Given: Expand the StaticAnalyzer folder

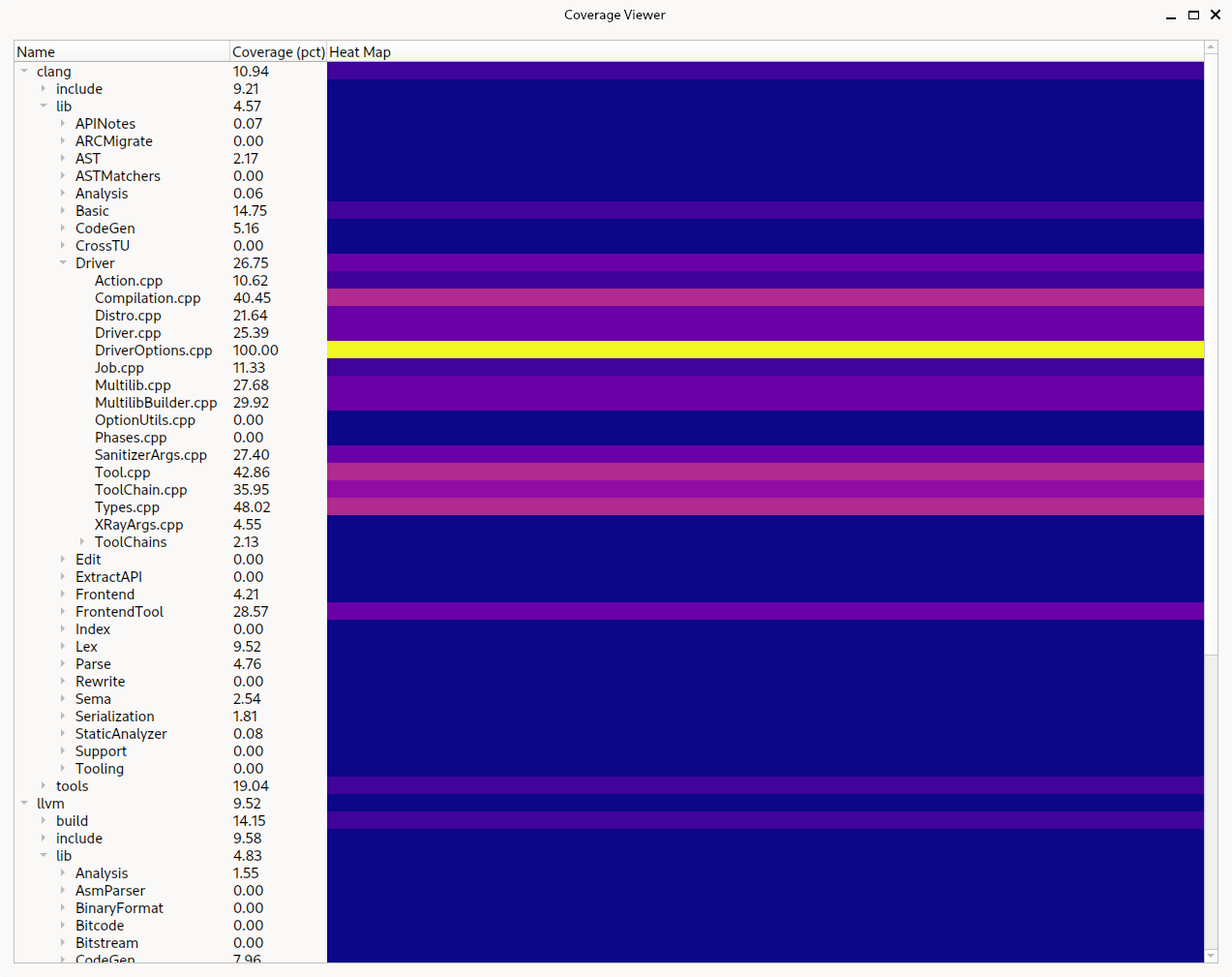Looking at the screenshot, I should pyautogui.click(x=63, y=733).
